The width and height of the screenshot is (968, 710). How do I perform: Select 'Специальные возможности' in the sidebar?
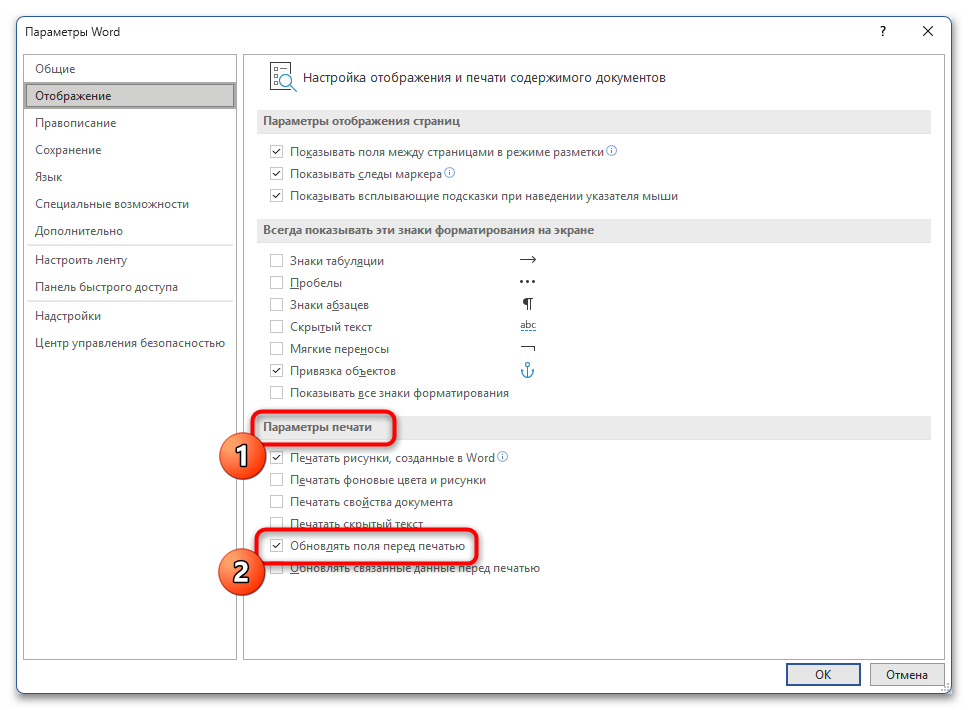tap(130, 204)
